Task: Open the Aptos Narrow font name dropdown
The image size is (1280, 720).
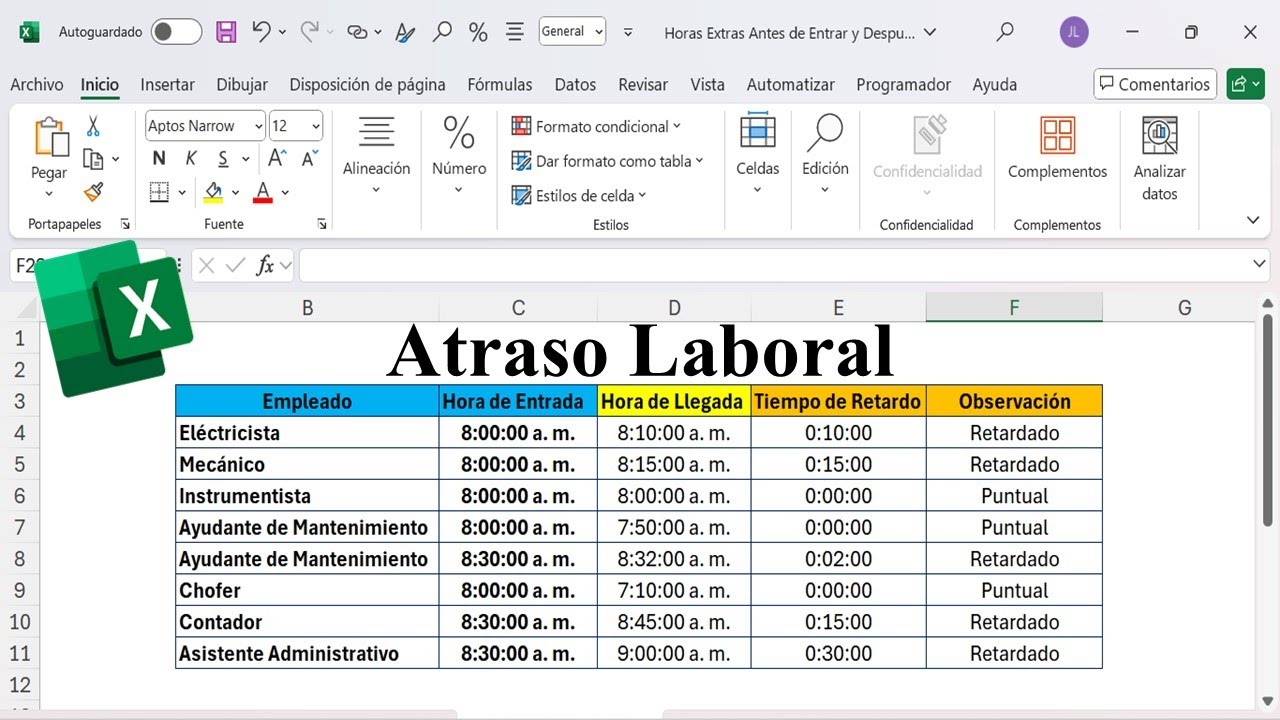Action: click(x=258, y=126)
